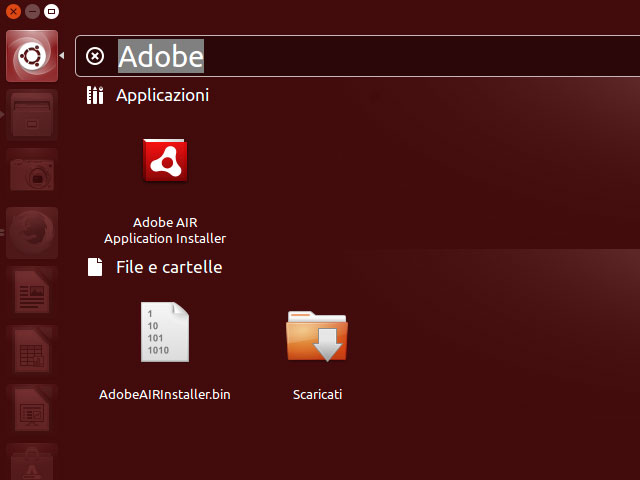Click the File e cartelle document icon
Image resolution: width=640 pixels, height=480 pixels.
[95, 267]
